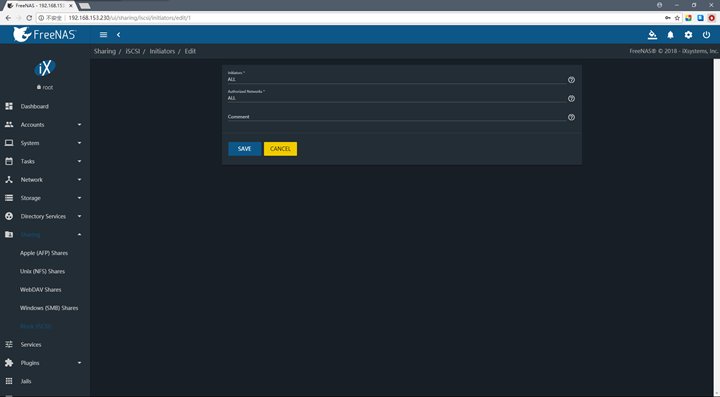
Task: Cancel editing the initiator
Action: 280,149
